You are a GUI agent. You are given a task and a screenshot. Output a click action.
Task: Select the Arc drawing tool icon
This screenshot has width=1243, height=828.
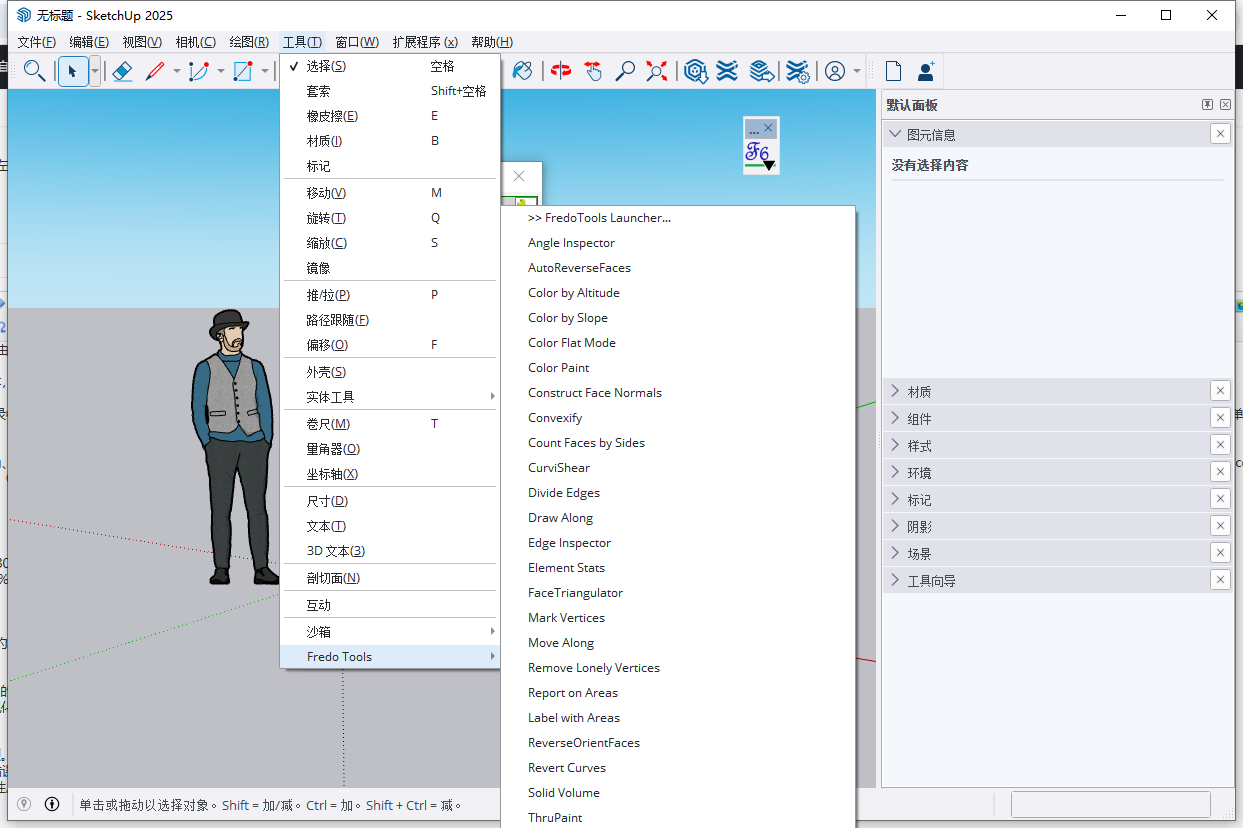pyautogui.click(x=199, y=71)
